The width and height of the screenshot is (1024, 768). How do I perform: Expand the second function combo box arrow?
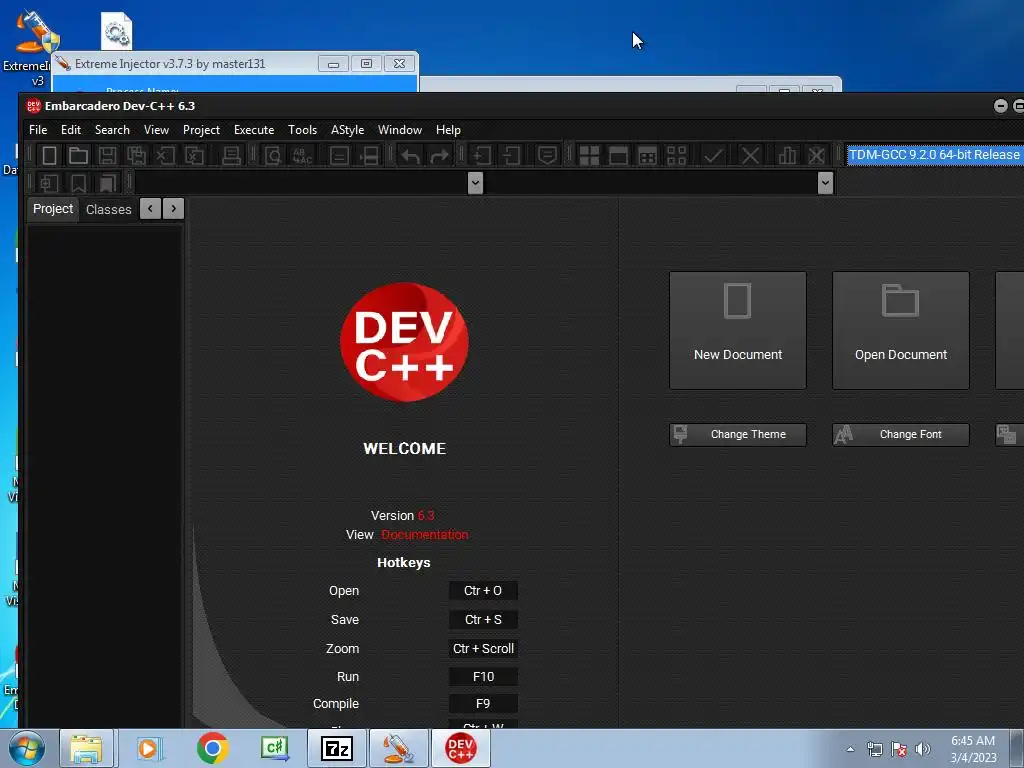(825, 183)
